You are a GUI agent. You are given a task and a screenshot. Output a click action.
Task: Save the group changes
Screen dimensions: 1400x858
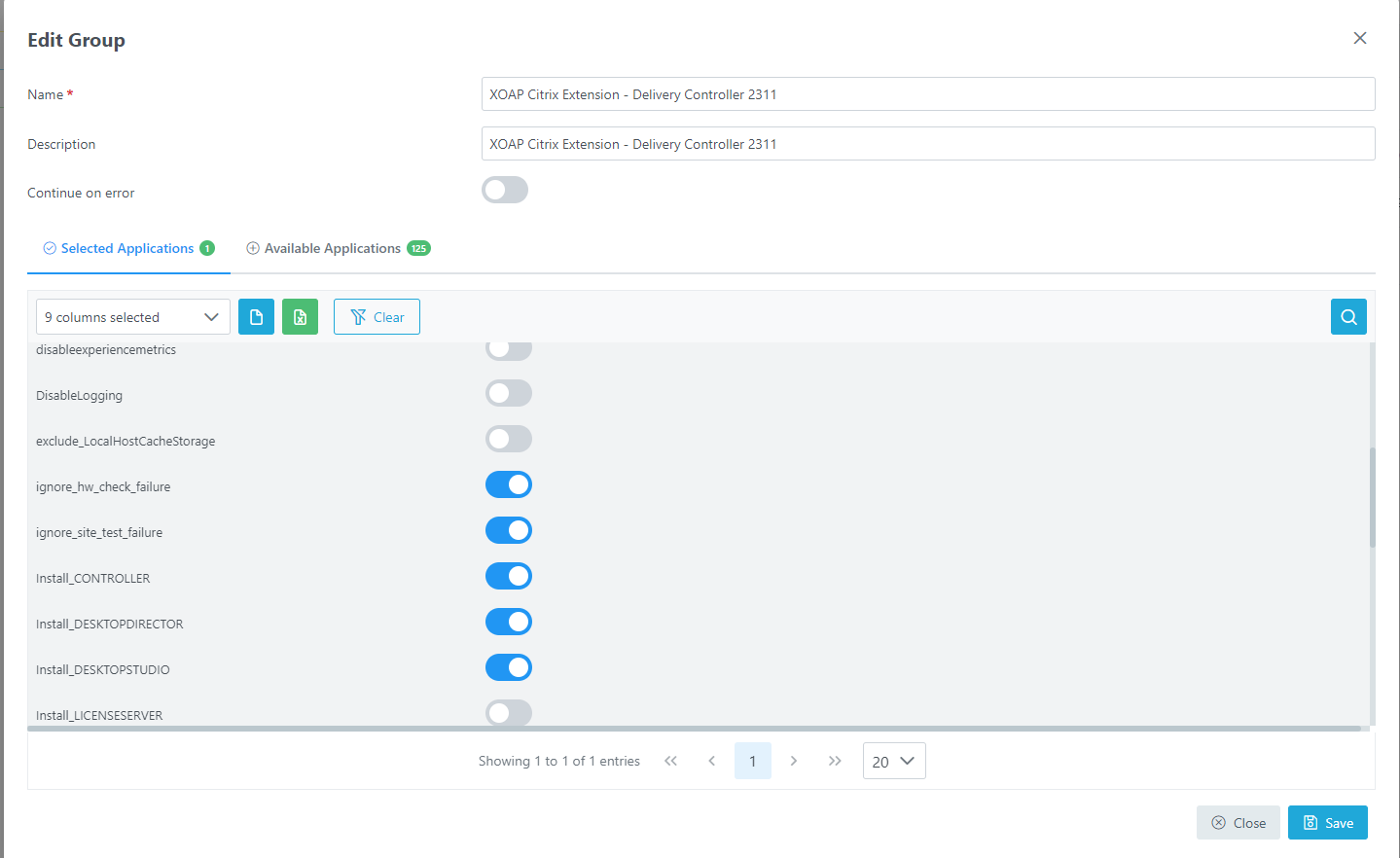[1327, 822]
